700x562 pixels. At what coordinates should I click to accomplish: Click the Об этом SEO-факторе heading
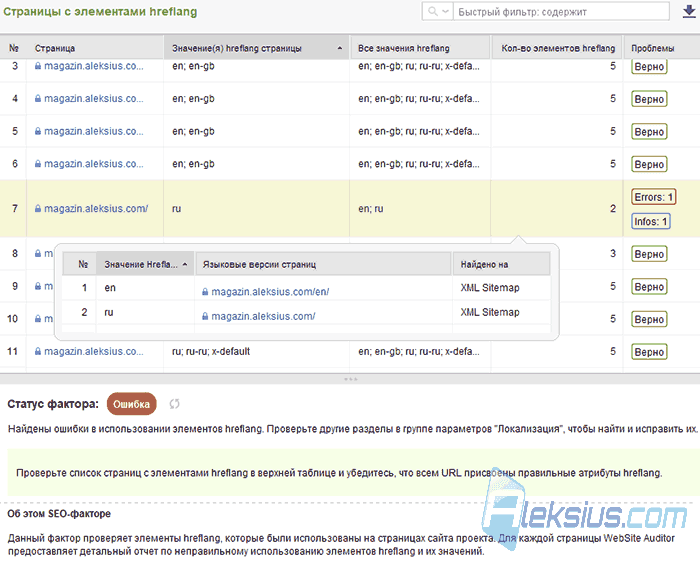tap(59, 513)
